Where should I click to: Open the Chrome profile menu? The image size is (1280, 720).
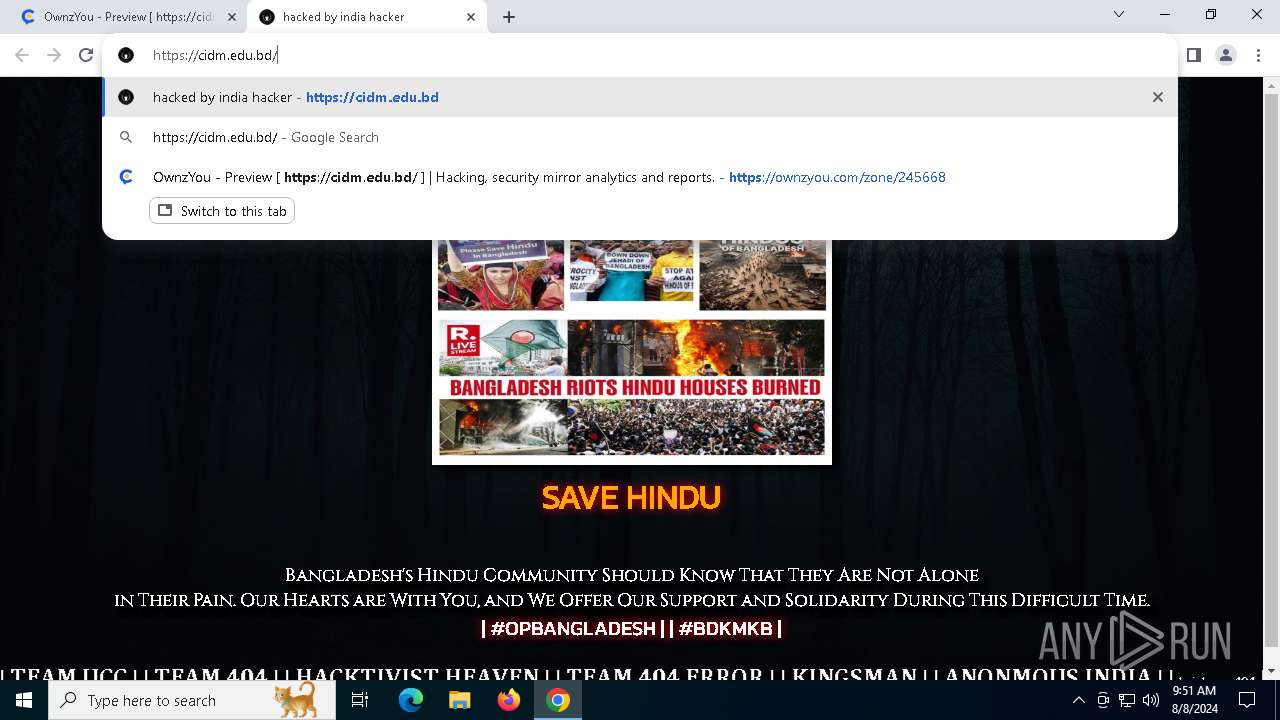[x=1226, y=55]
